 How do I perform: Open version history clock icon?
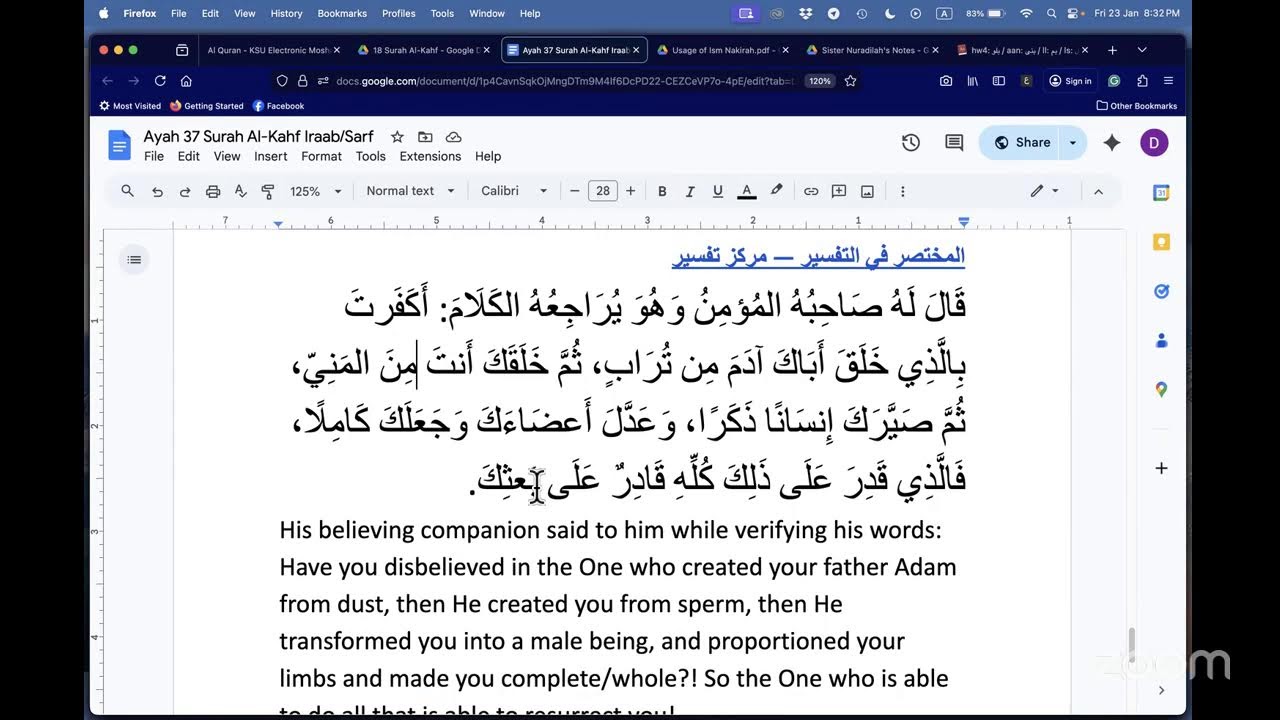click(911, 143)
